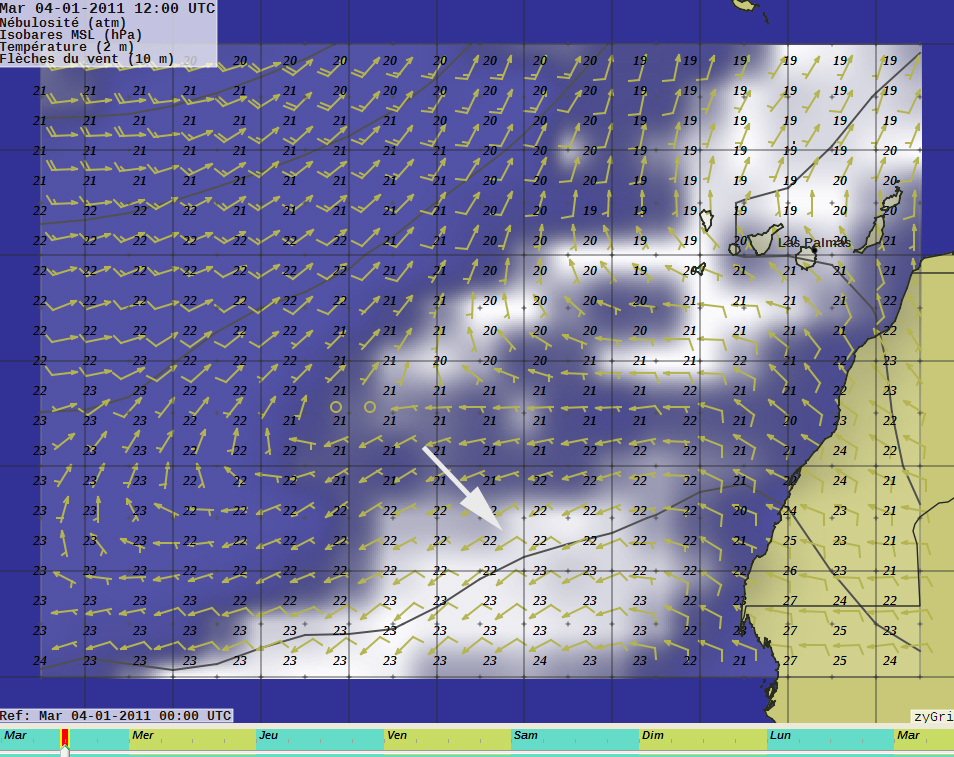The height and width of the screenshot is (757, 954).
Task: Click the Las Palmas city label
Action: [x=813, y=243]
